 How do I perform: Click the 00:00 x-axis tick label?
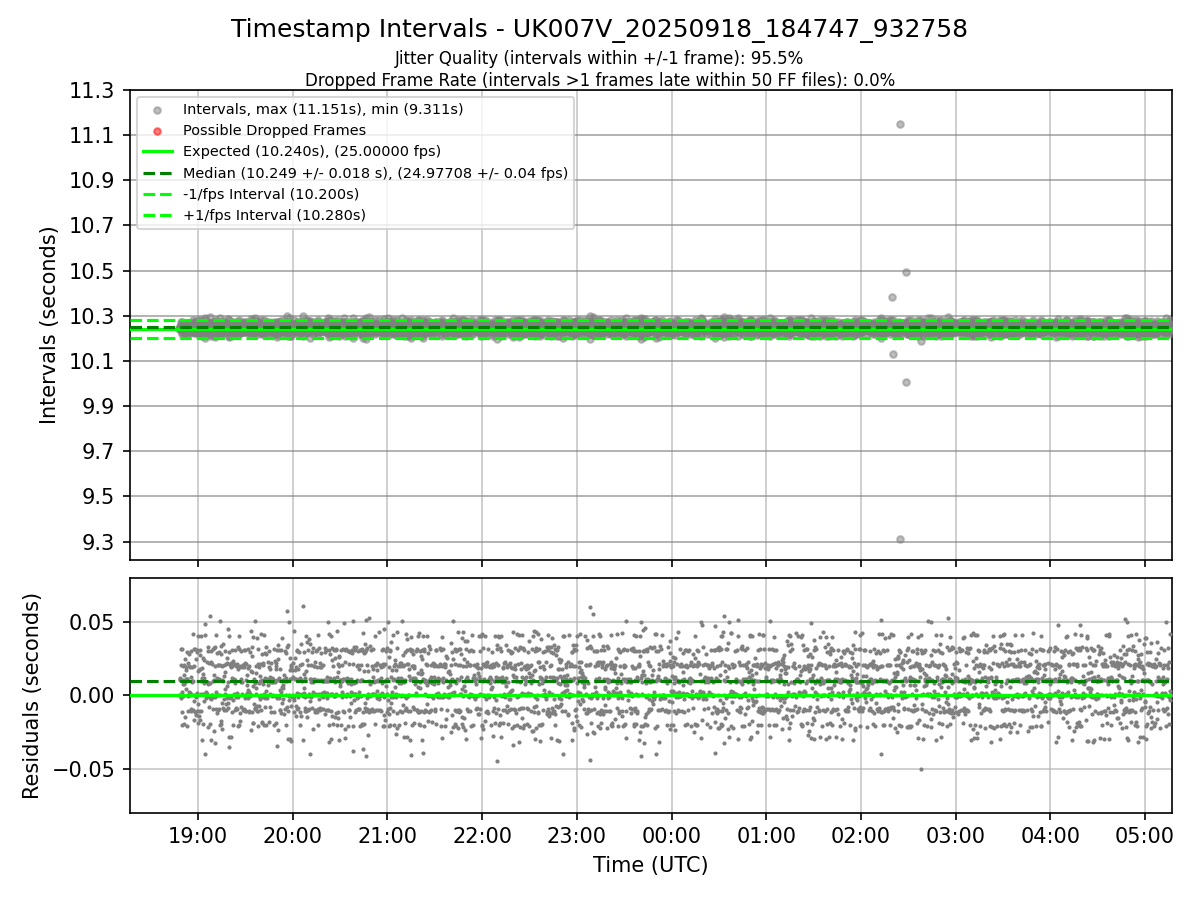671,833
